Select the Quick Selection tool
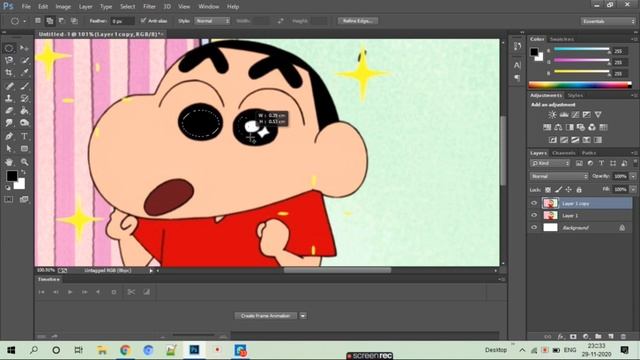The image size is (640, 360). point(24,60)
